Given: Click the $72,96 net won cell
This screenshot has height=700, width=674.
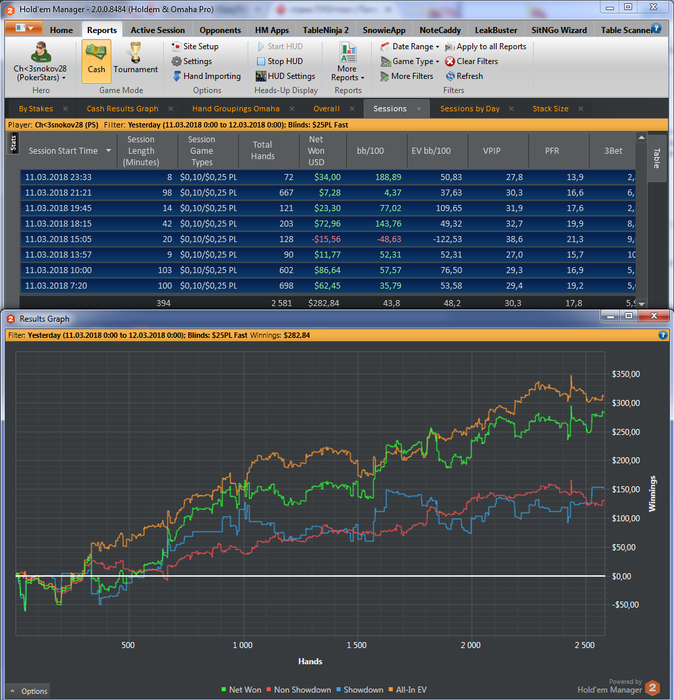Looking at the screenshot, I should [x=327, y=224].
